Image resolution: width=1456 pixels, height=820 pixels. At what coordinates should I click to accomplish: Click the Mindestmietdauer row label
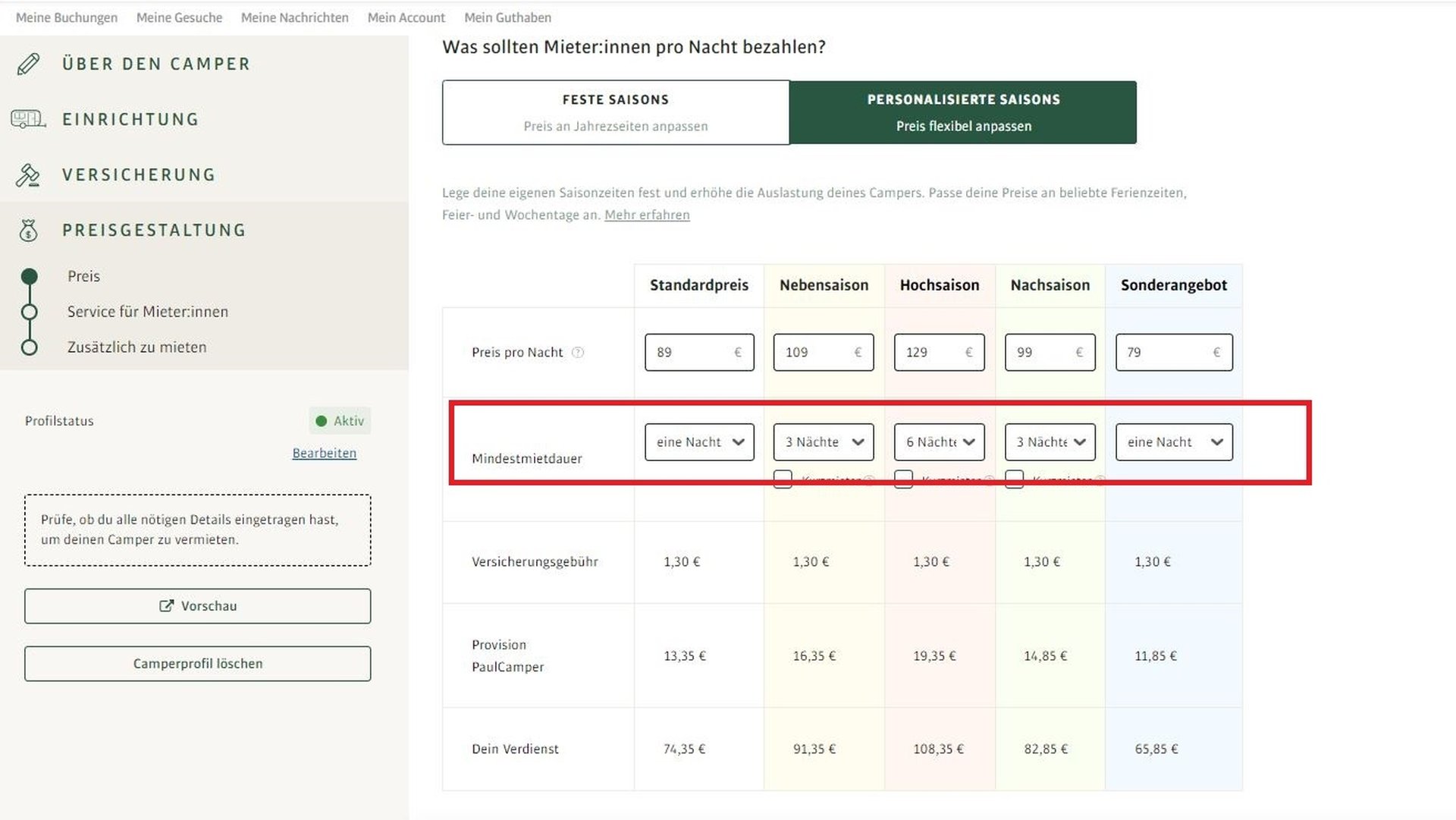(527, 459)
